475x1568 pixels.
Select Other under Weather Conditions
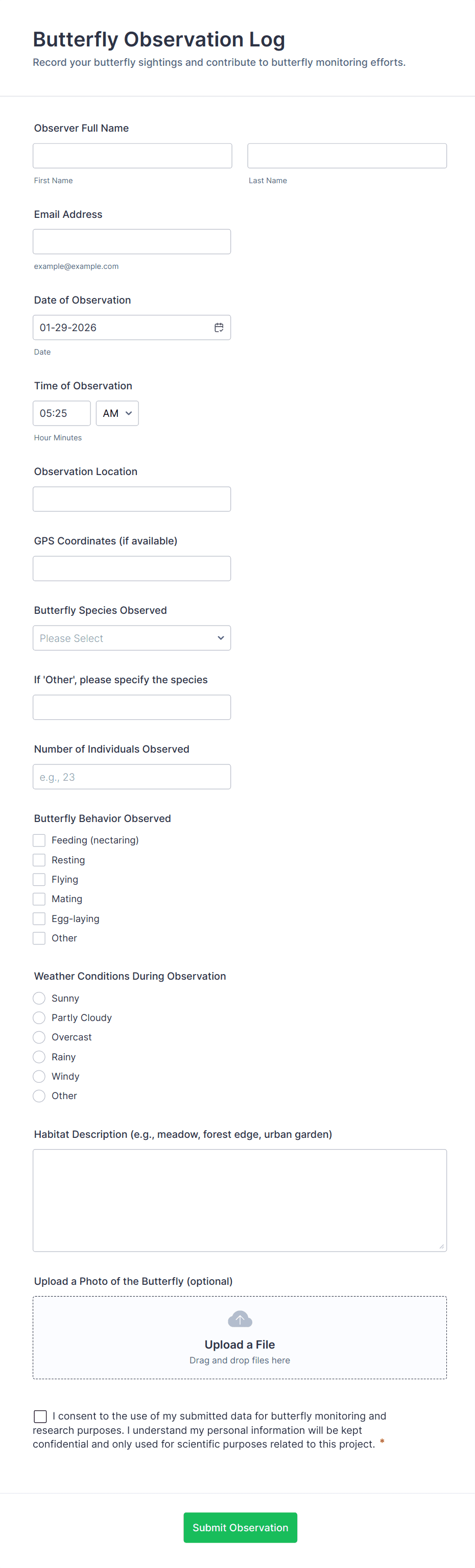coord(38,1095)
